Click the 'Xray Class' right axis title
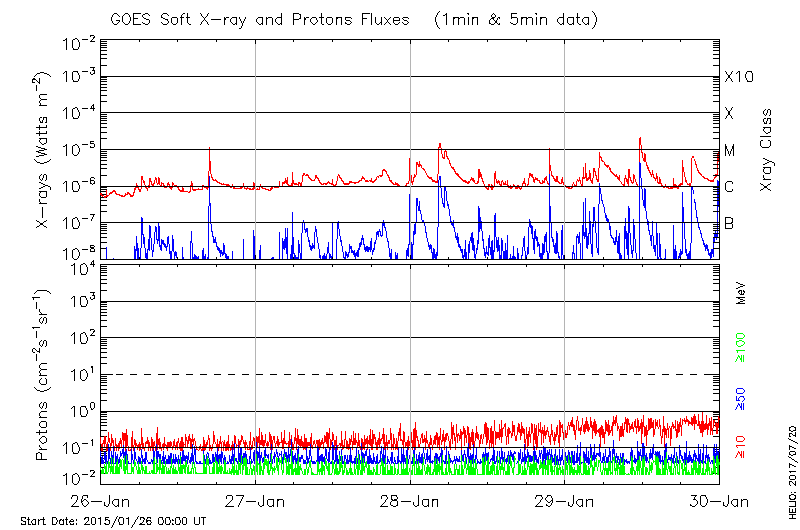 (x=767, y=150)
